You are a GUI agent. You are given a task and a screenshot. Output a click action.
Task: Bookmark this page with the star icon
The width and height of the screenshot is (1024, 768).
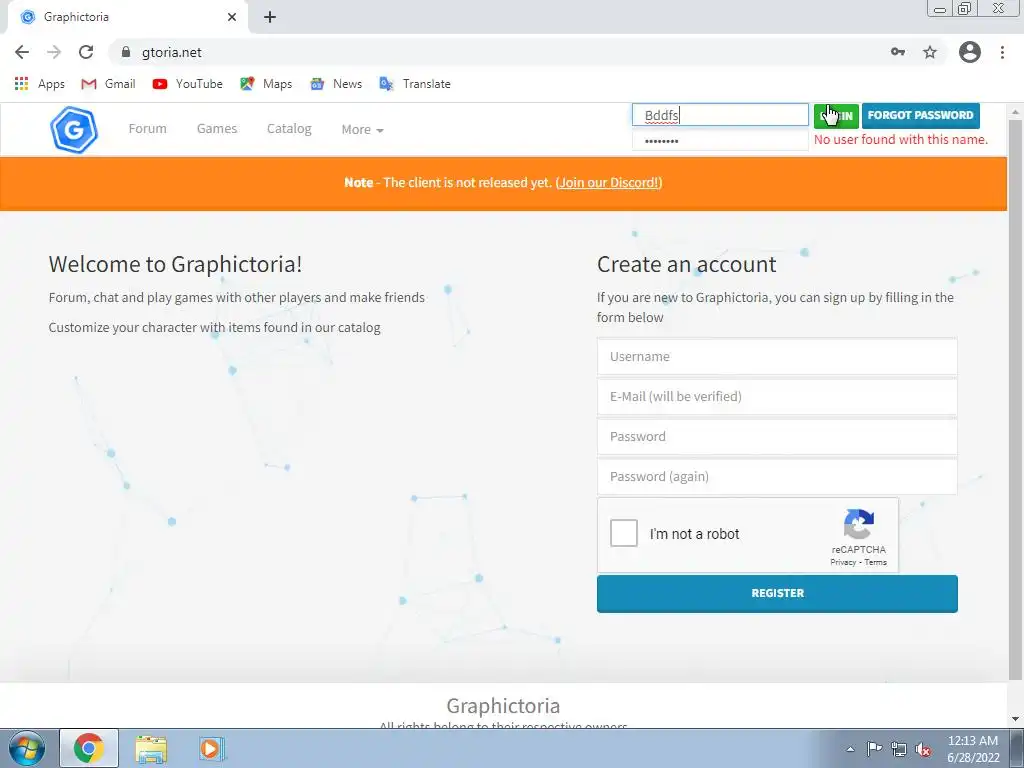930,52
